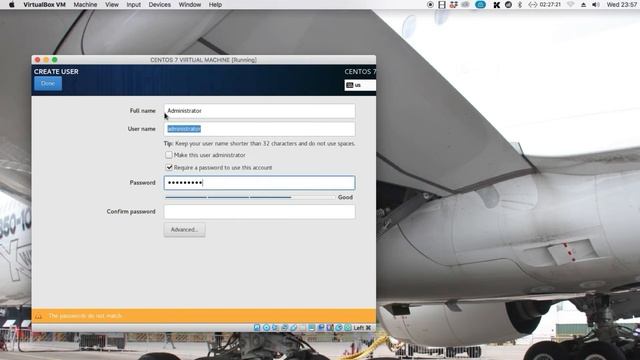Viewport: 640px width, 360px height.
Task: Click the Password input field
Action: [260, 182]
